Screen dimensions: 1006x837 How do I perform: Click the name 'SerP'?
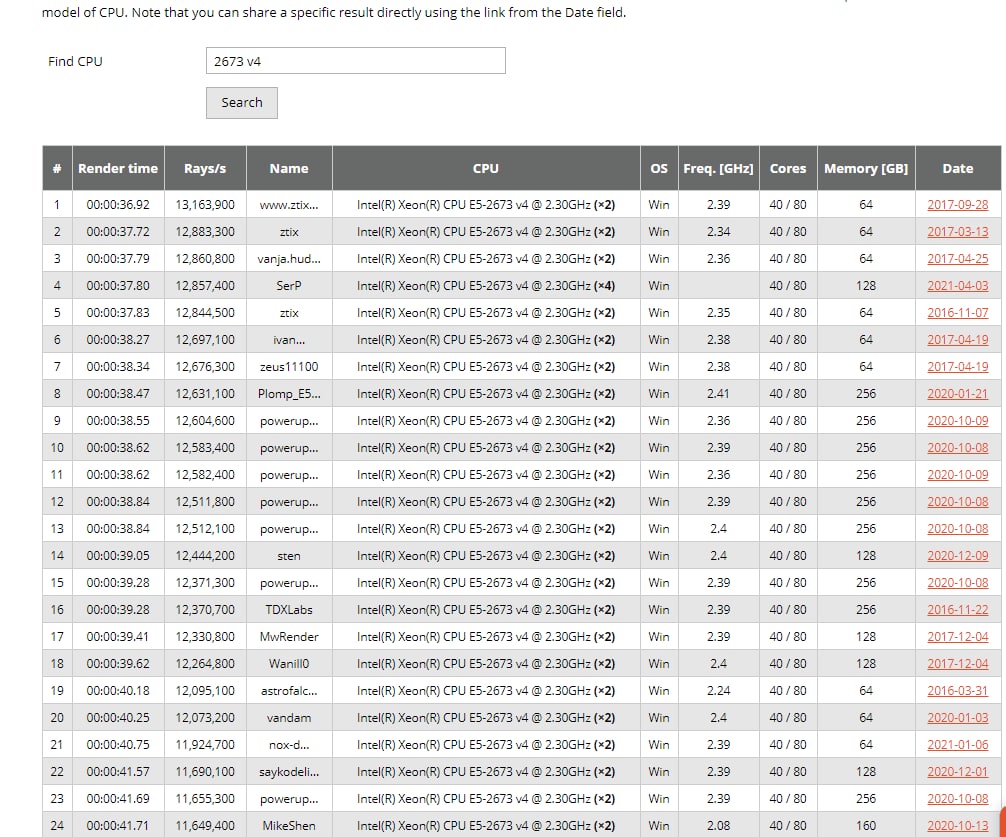click(x=289, y=285)
